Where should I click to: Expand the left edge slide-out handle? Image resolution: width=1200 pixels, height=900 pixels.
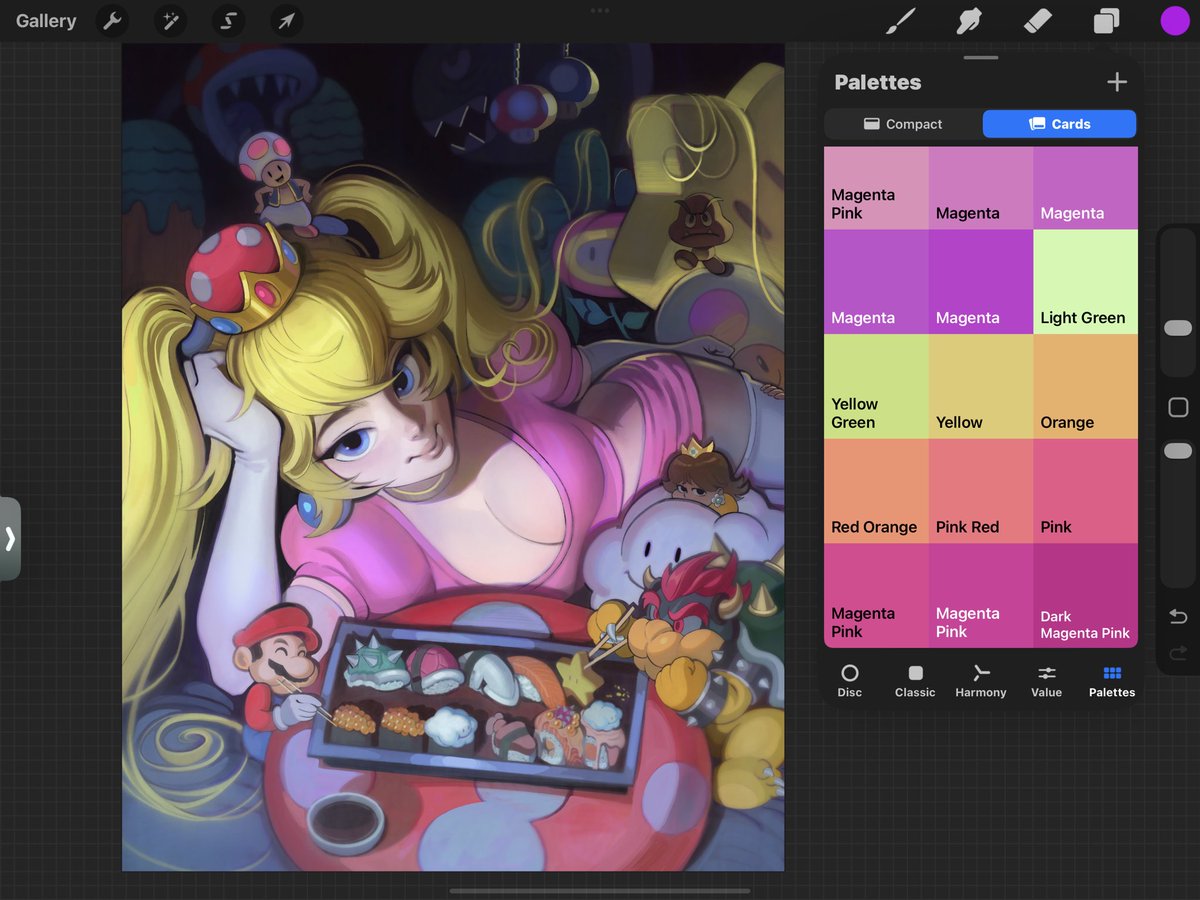coord(10,539)
